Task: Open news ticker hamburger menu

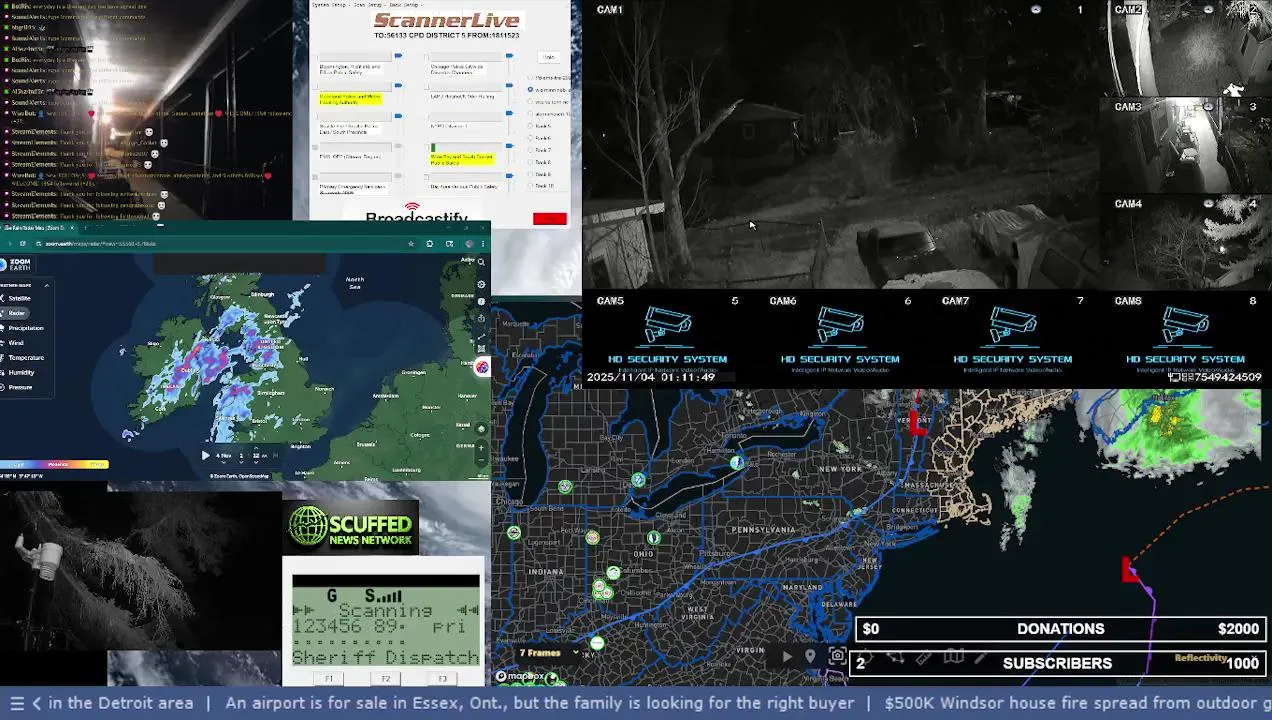Action: (x=17, y=703)
